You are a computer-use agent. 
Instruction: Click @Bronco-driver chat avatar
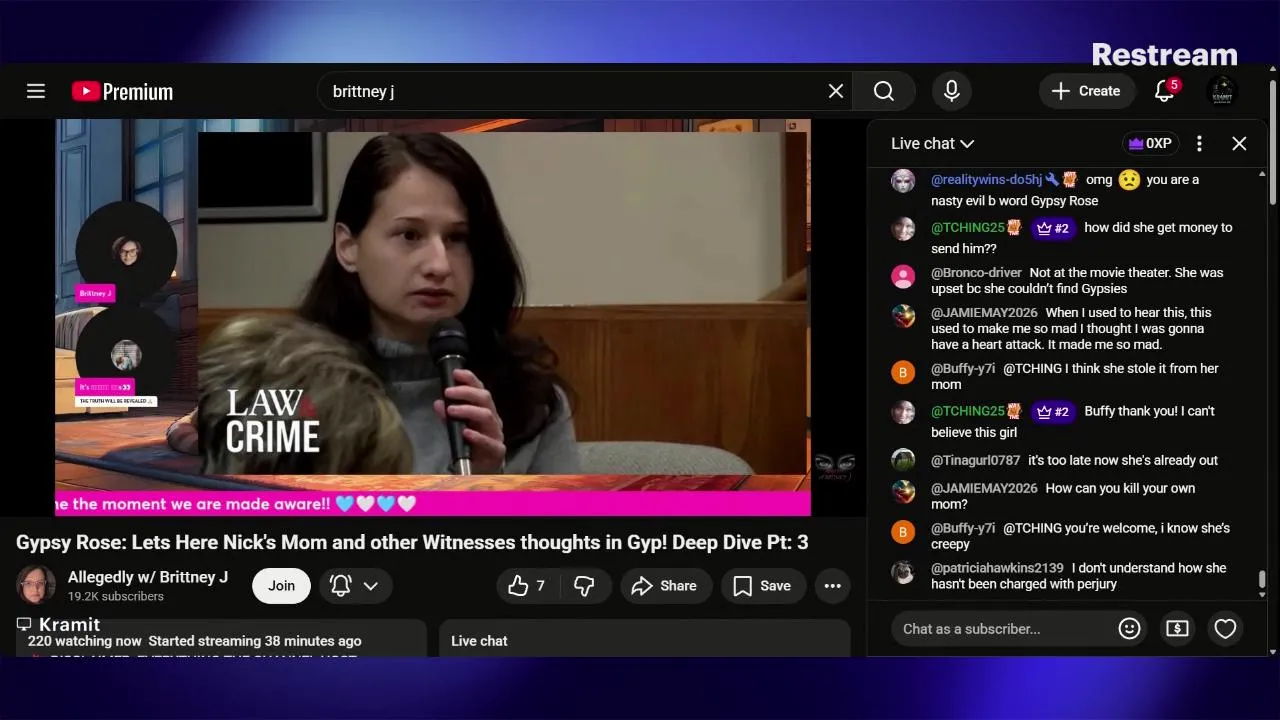[903, 276]
